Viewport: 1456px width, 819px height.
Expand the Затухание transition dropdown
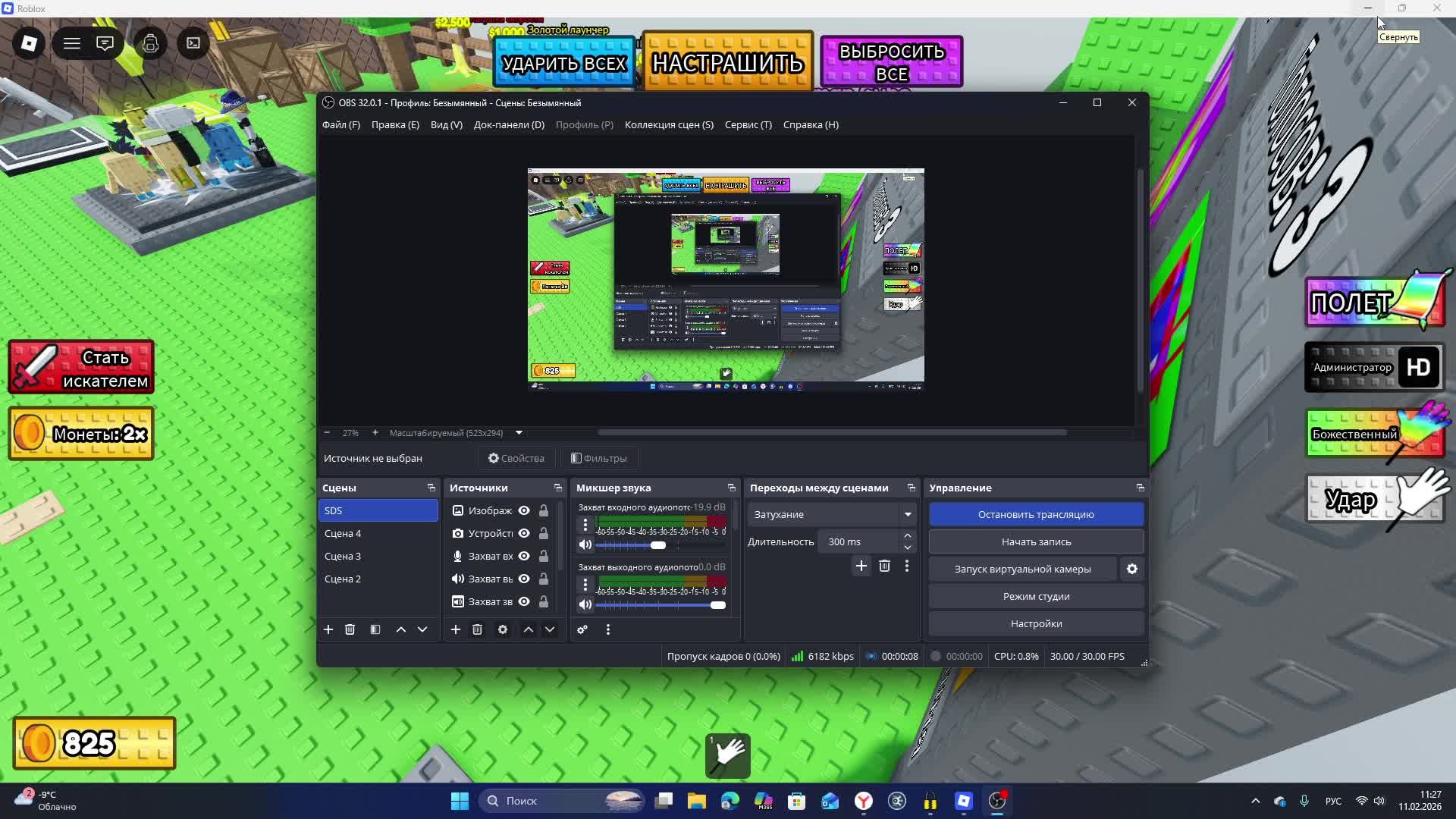908,514
